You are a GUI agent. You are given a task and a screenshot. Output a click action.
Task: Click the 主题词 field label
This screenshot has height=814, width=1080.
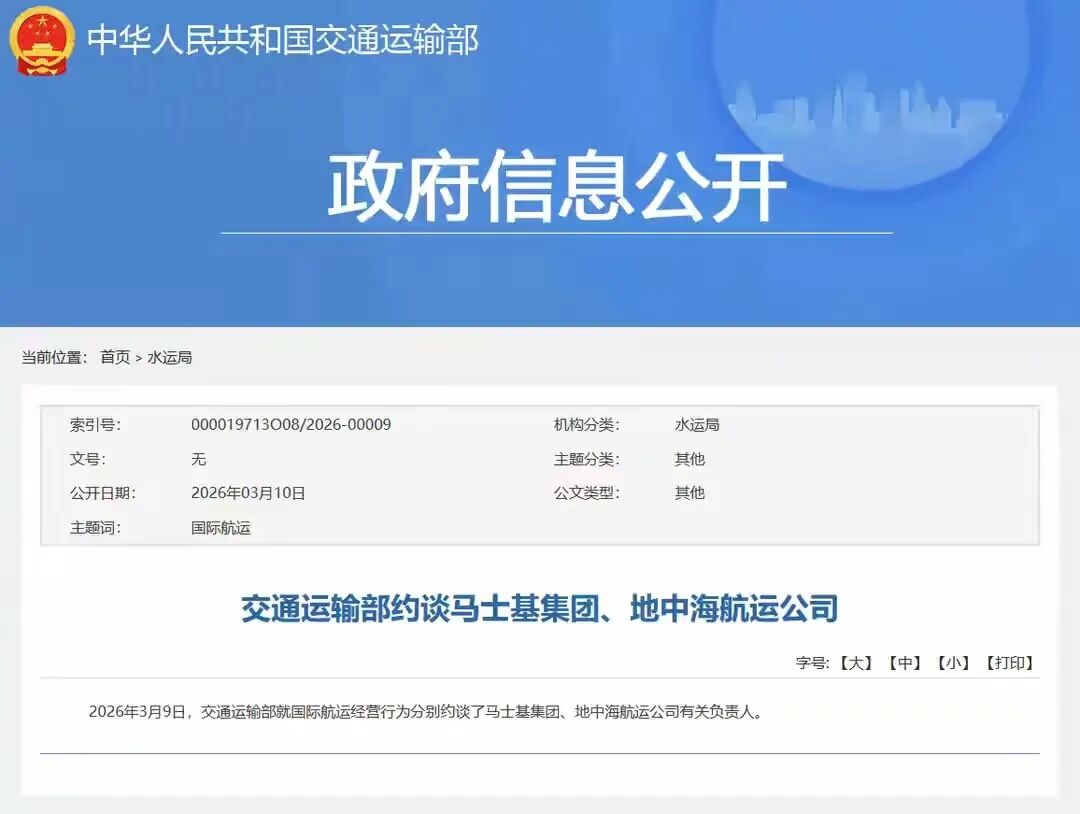point(95,528)
